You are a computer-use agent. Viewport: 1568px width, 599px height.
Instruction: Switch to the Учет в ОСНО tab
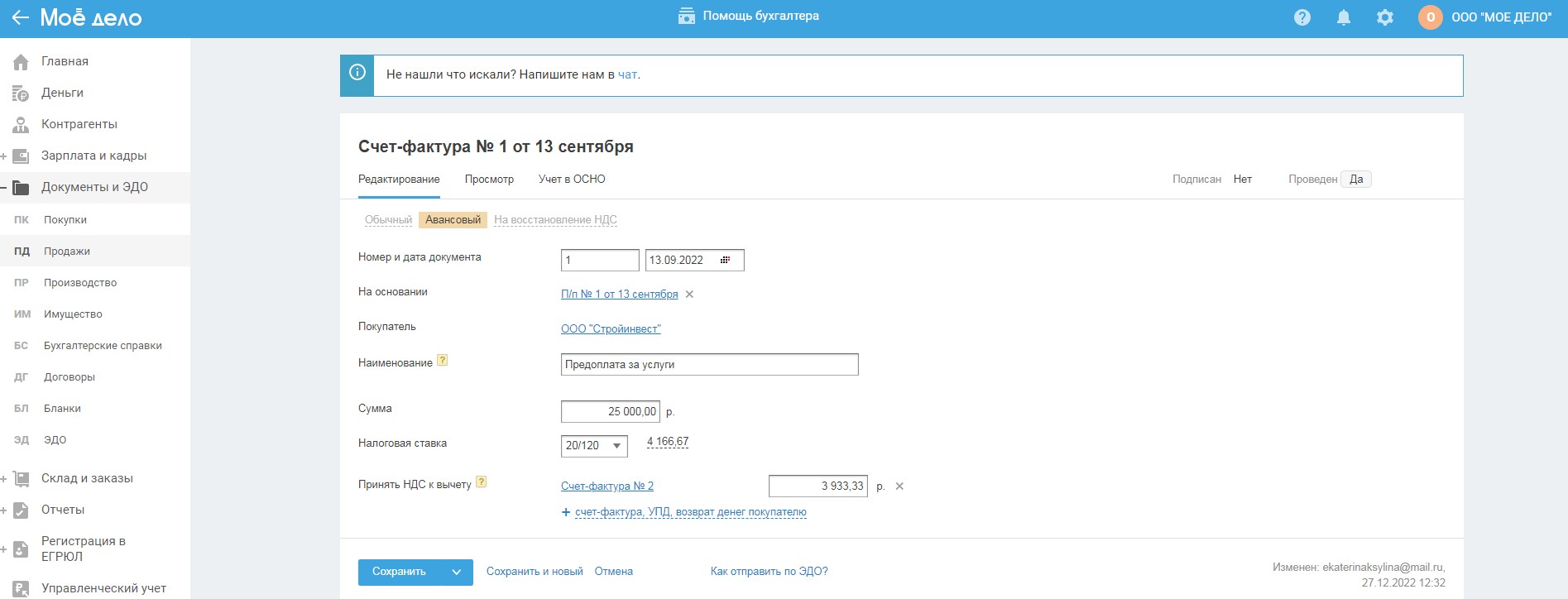point(572,180)
